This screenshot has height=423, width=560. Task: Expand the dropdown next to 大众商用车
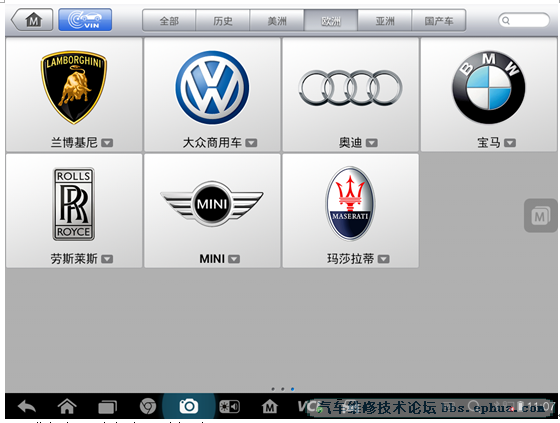click(251, 143)
